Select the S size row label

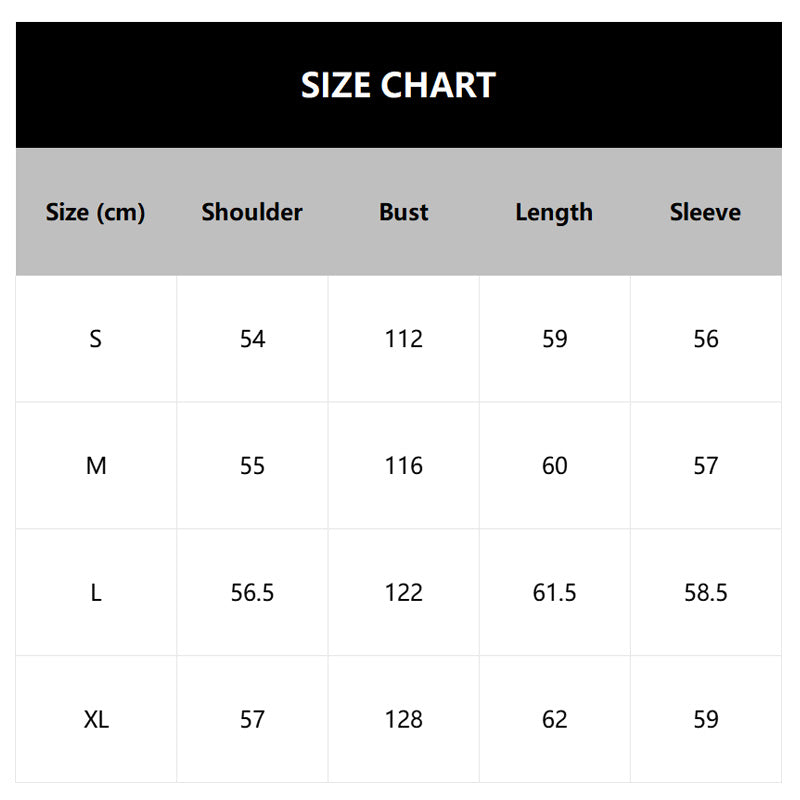pyautogui.click(x=96, y=339)
